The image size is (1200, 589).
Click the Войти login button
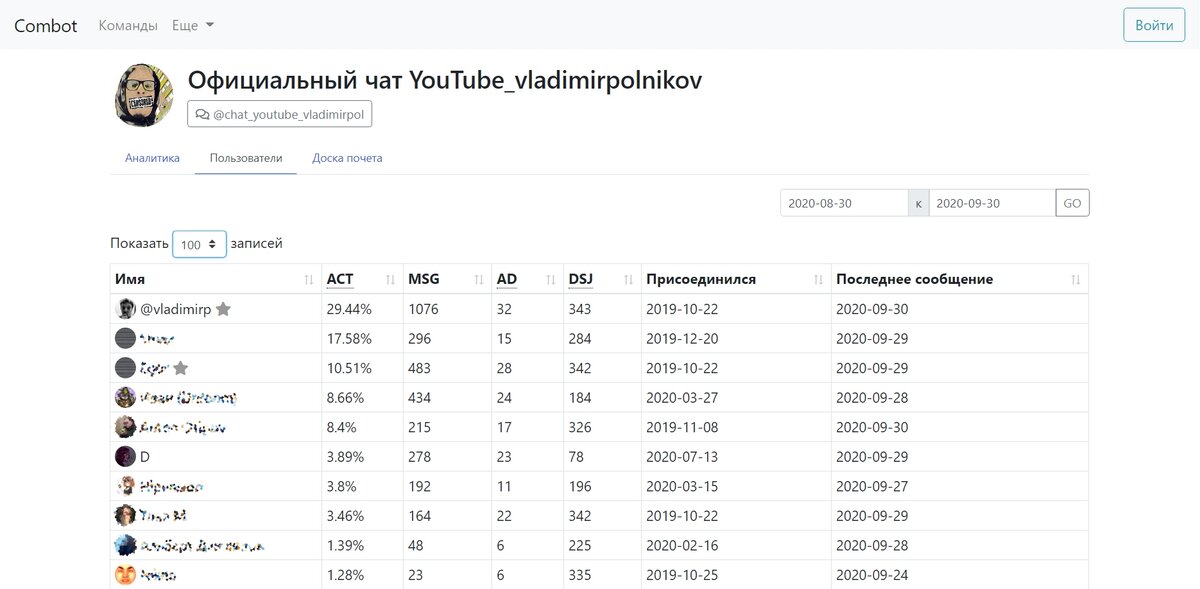click(1154, 25)
